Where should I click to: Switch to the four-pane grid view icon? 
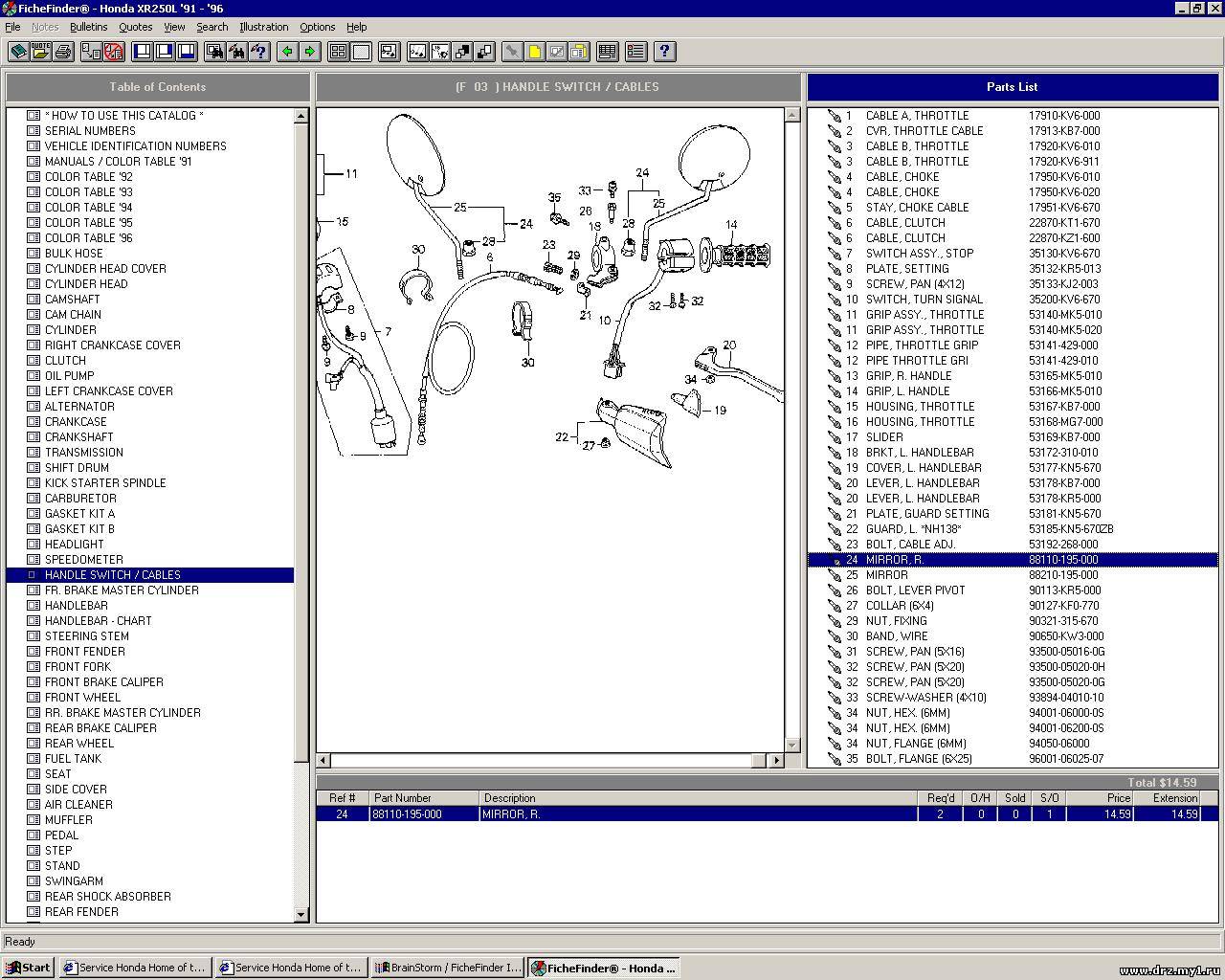tap(338, 52)
